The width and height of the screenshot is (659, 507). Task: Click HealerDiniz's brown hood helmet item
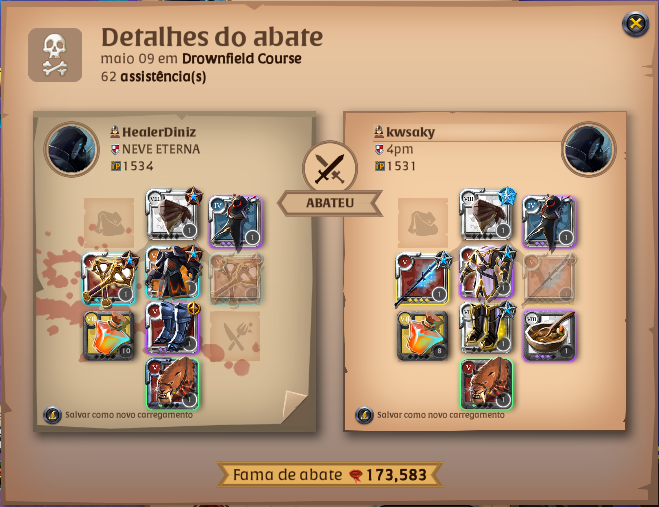pyautogui.click(x=173, y=215)
